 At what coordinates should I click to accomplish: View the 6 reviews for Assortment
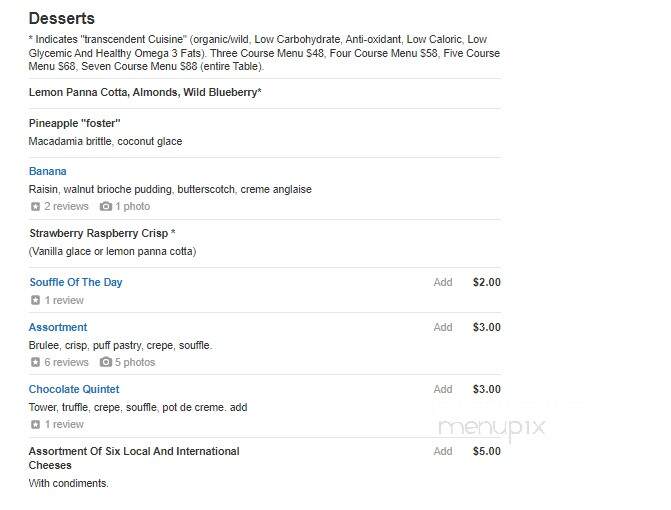pos(66,362)
